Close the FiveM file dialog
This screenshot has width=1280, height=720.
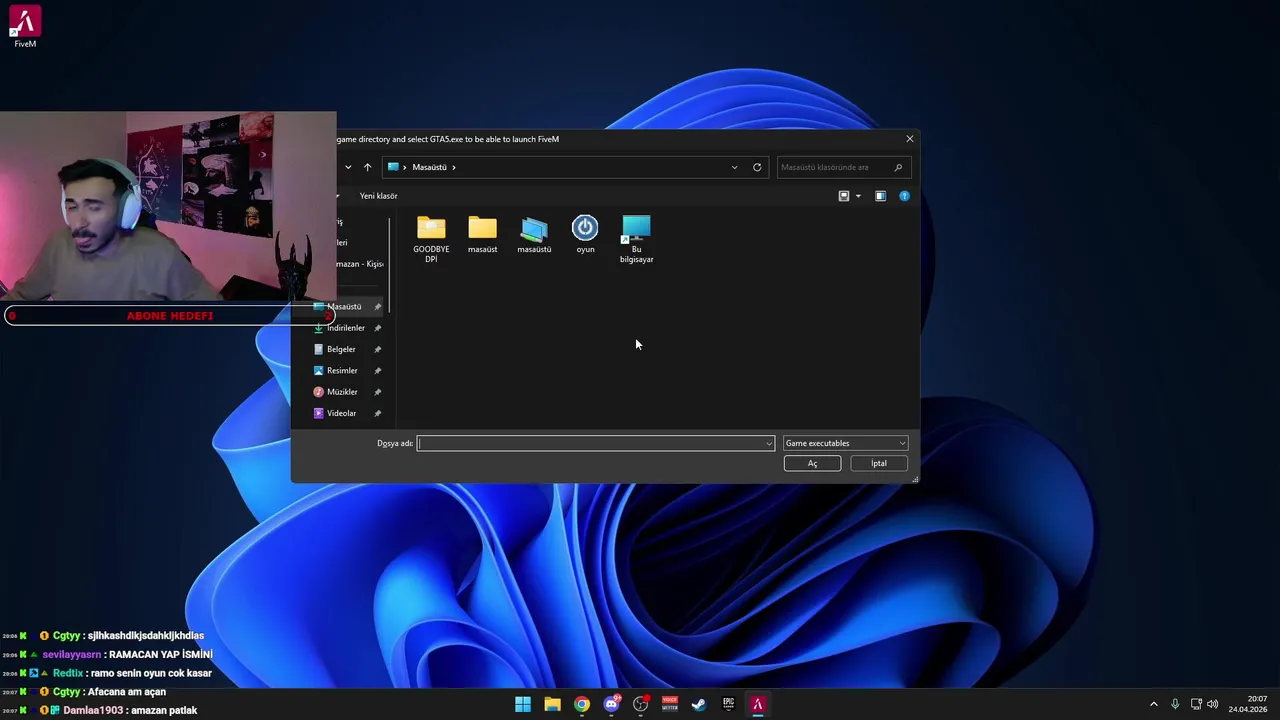coord(909,139)
